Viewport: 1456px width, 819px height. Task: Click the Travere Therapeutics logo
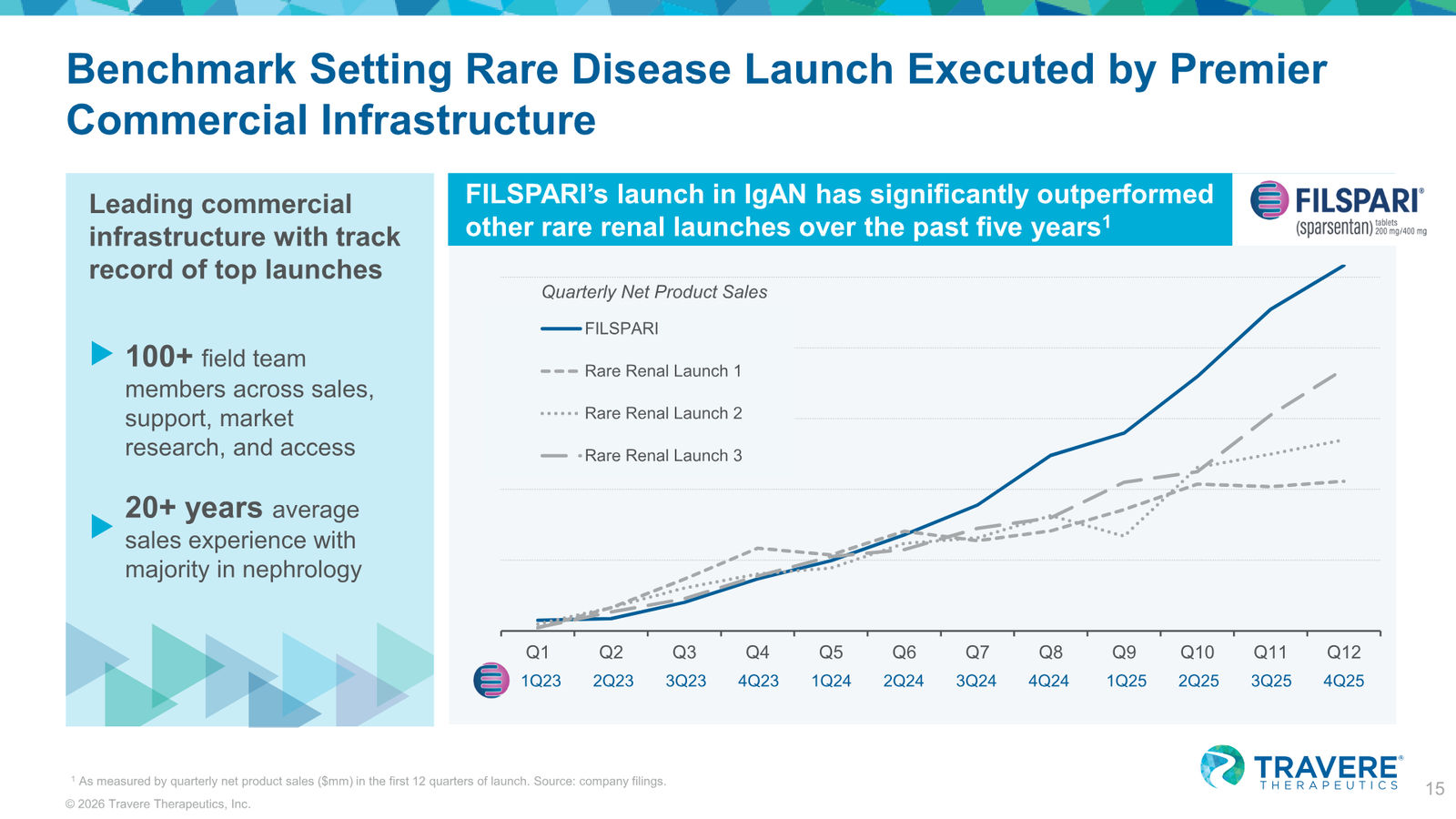click(x=1300, y=767)
